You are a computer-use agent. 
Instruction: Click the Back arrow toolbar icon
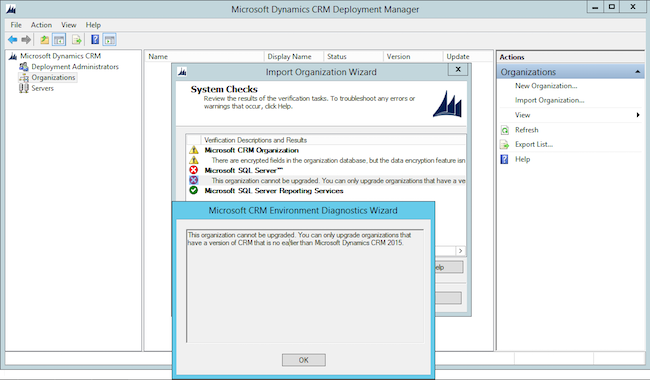(12, 40)
